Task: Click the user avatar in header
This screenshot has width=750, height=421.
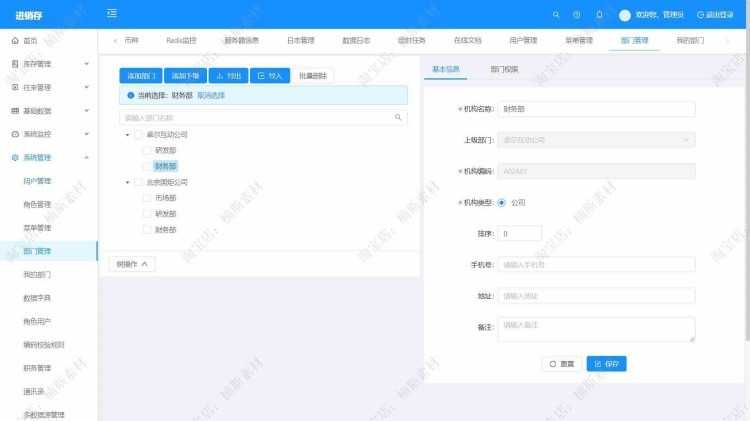Action: tap(625, 15)
